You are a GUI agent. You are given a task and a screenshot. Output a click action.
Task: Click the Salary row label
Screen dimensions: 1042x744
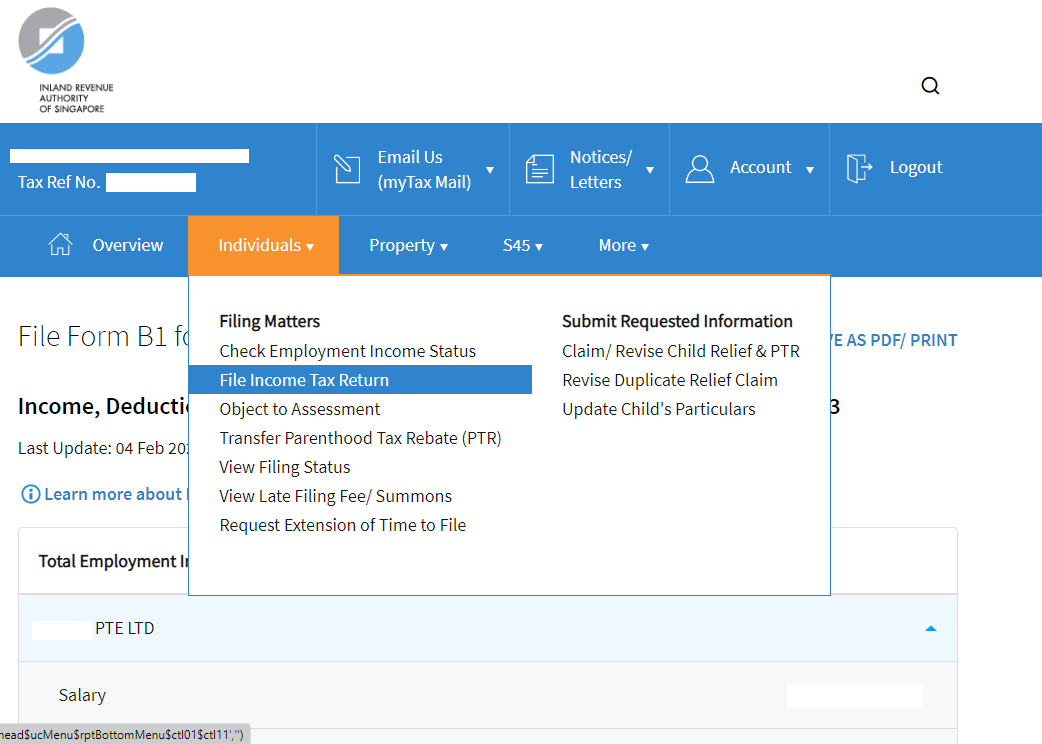[x=82, y=695]
